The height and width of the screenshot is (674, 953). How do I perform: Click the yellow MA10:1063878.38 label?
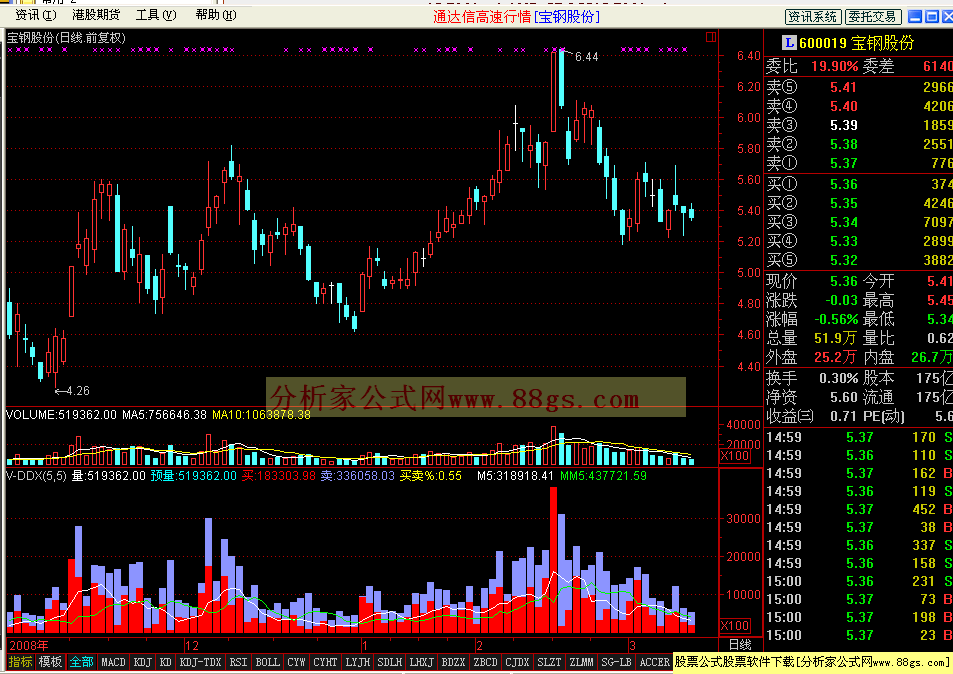(x=261, y=415)
